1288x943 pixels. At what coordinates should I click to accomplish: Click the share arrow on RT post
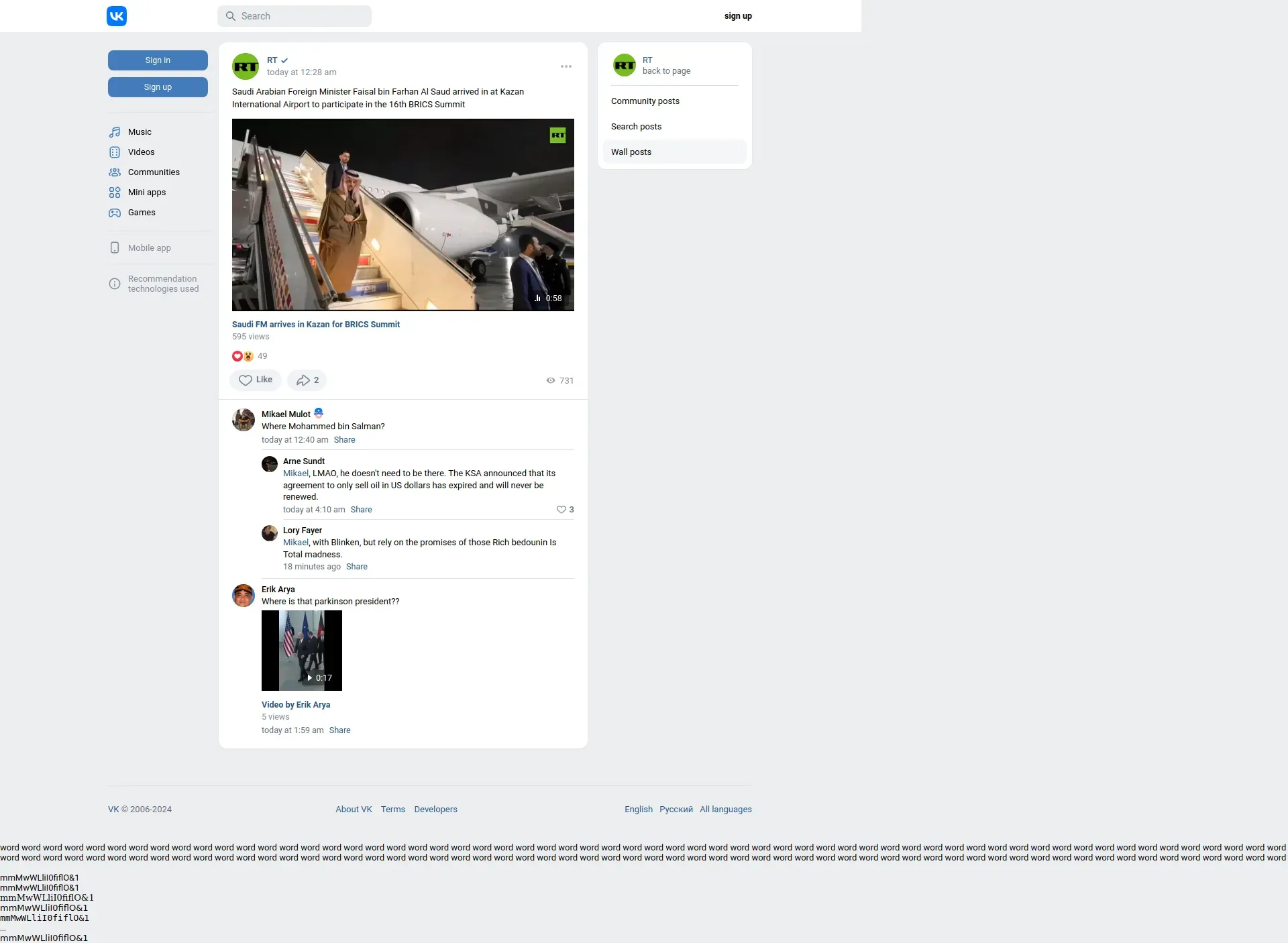307,380
